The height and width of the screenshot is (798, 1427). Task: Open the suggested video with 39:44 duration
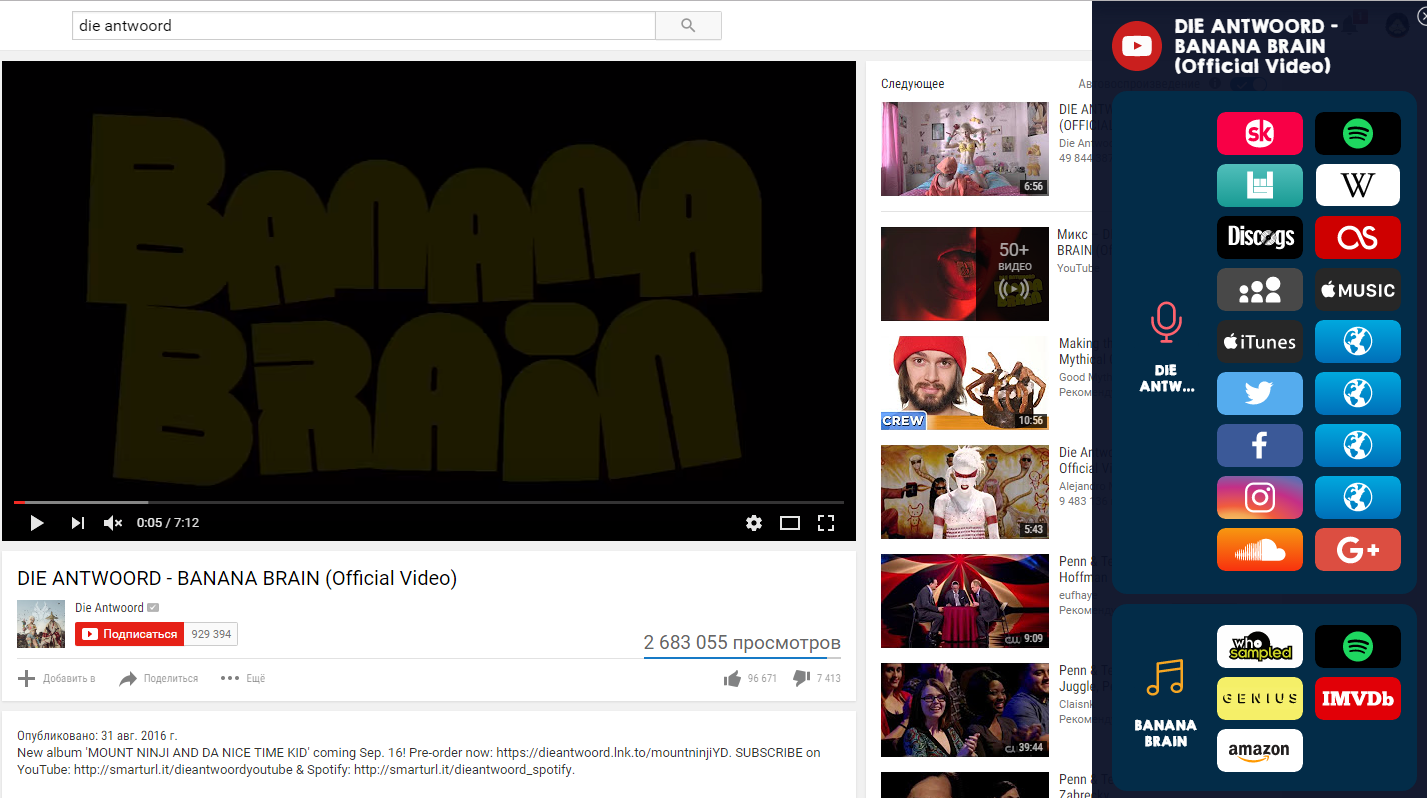pos(965,710)
